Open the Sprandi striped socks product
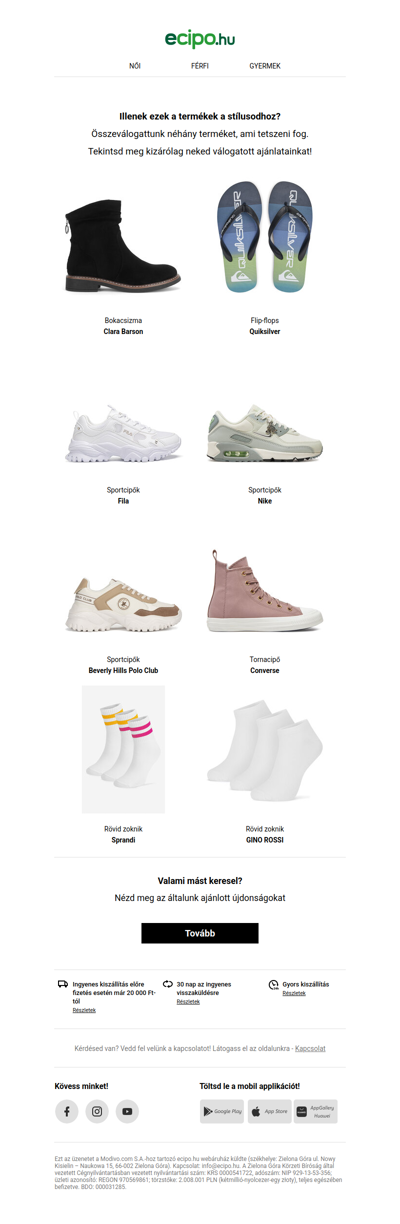The width and height of the screenshot is (400, 1224). point(123,749)
